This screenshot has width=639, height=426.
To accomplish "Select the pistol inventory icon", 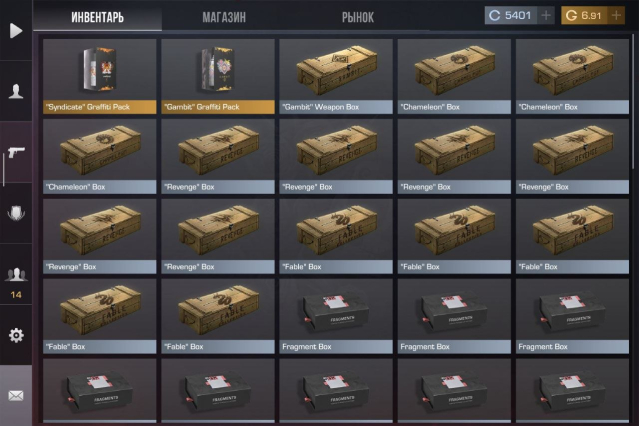I will click(x=16, y=152).
